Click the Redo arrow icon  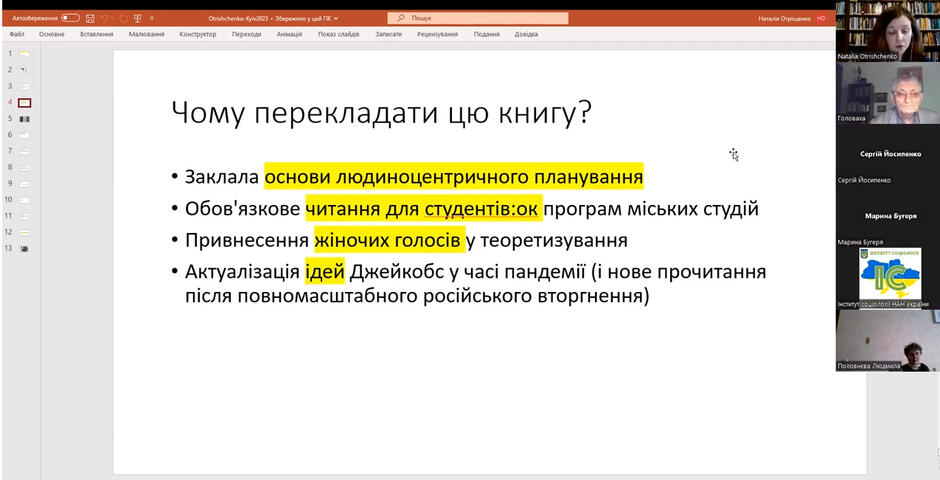coord(123,18)
